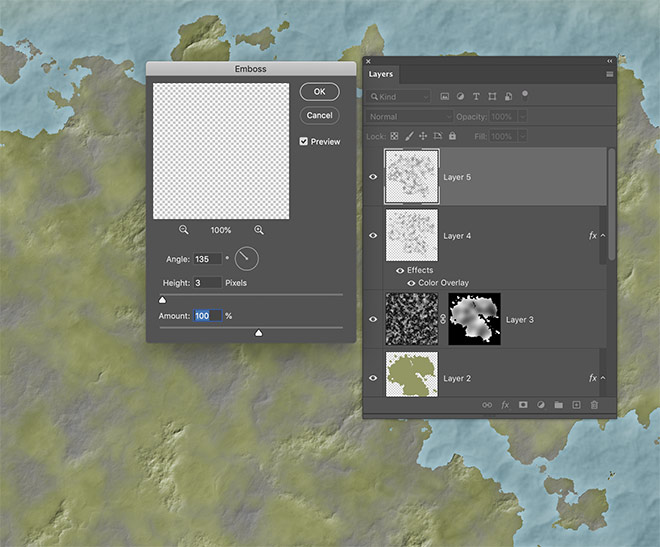The width and height of the screenshot is (660, 547).
Task: Open the layer styles fx button
Action: 505,405
